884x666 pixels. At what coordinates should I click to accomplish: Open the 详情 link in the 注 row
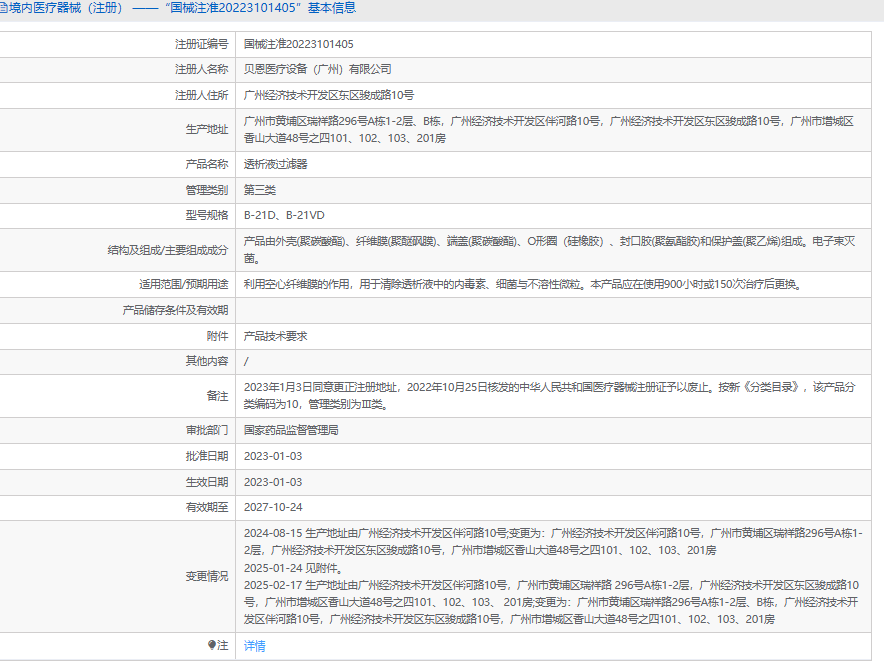click(254, 646)
